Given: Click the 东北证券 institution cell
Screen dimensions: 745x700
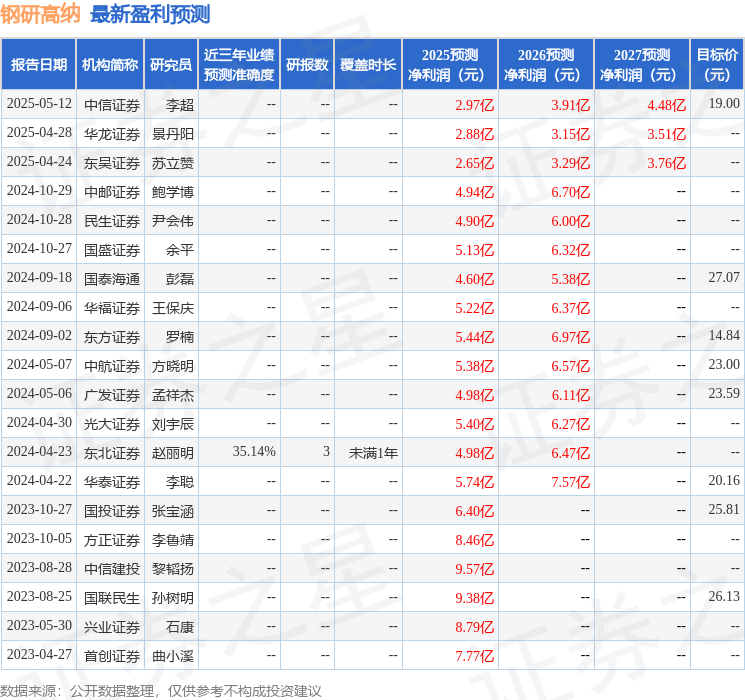Looking at the screenshot, I should click(x=112, y=453).
